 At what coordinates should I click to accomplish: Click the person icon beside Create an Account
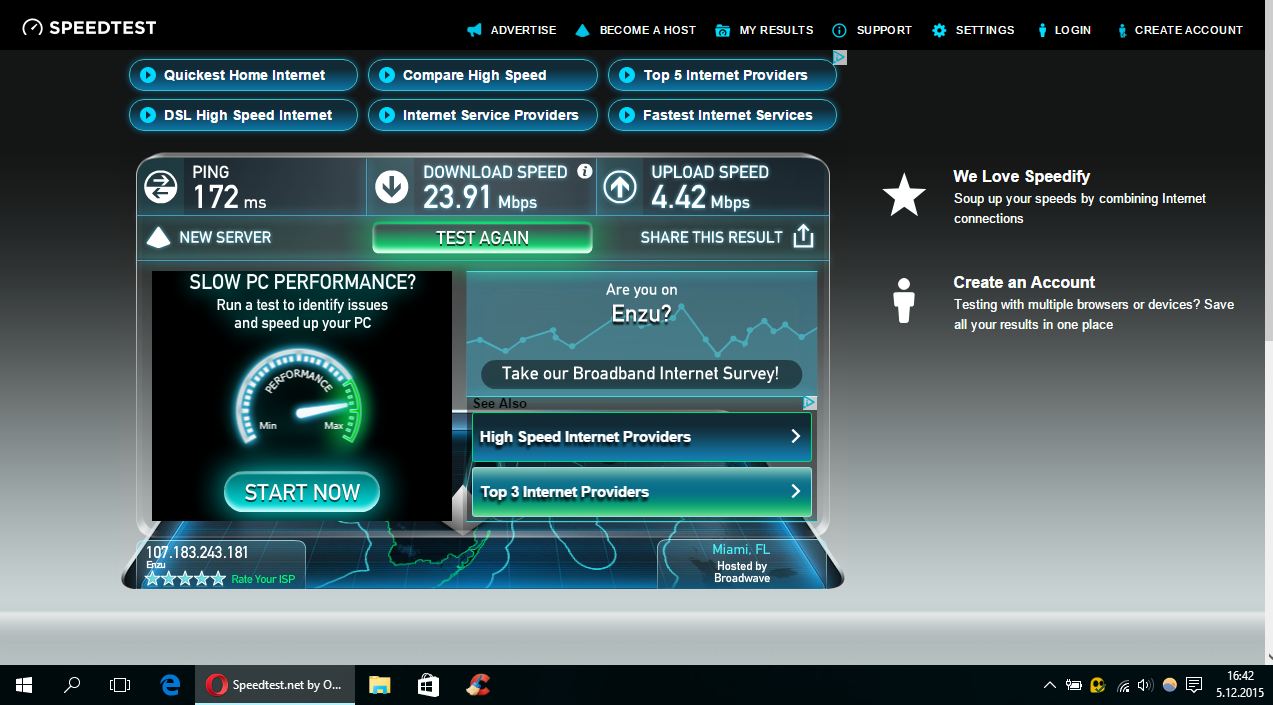(904, 301)
